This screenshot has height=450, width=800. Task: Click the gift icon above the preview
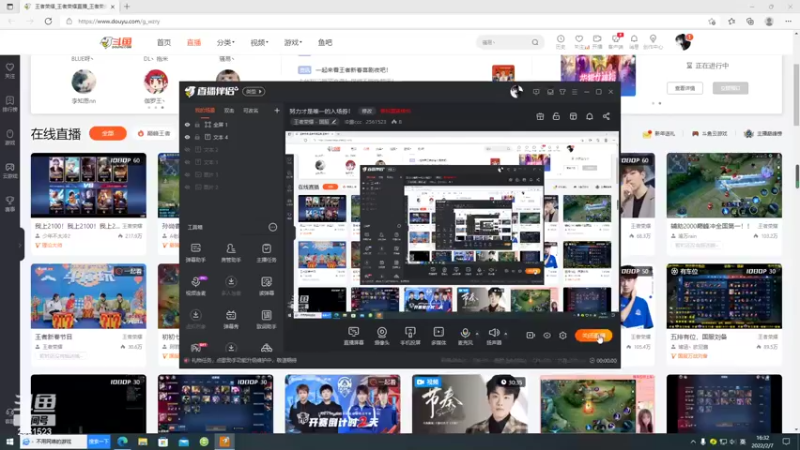[540, 116]
